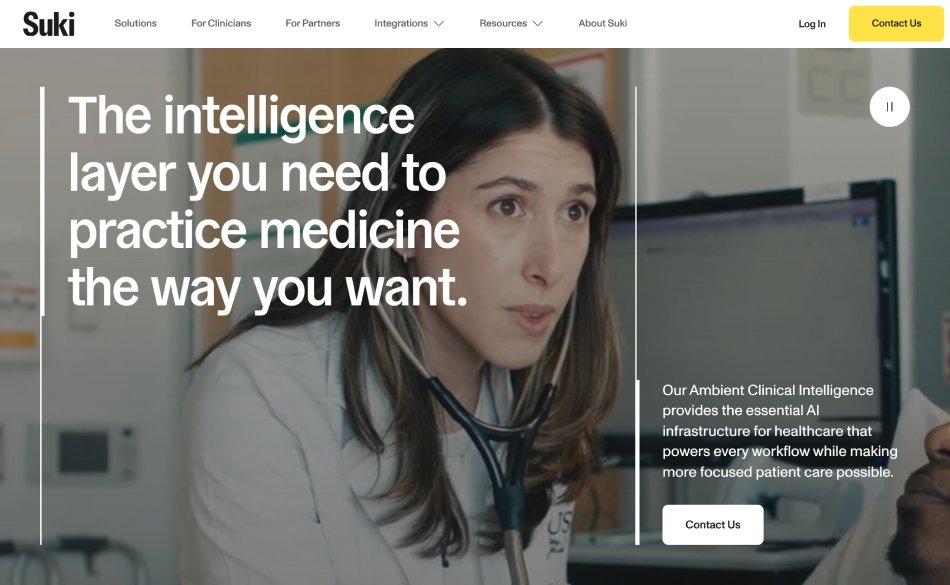Image resolution: width=950 pixels, height=585 pixels.
Task: Open the Integrations menu label
Action: (x=401, y=23)
